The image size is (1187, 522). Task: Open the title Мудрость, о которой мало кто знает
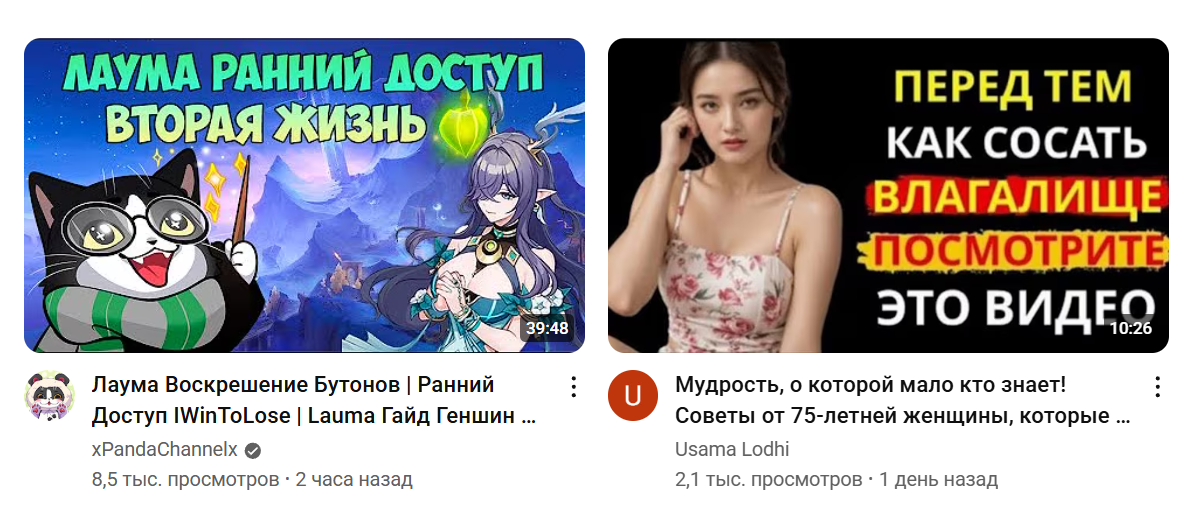pyautogui.click(x=871, y=385)
